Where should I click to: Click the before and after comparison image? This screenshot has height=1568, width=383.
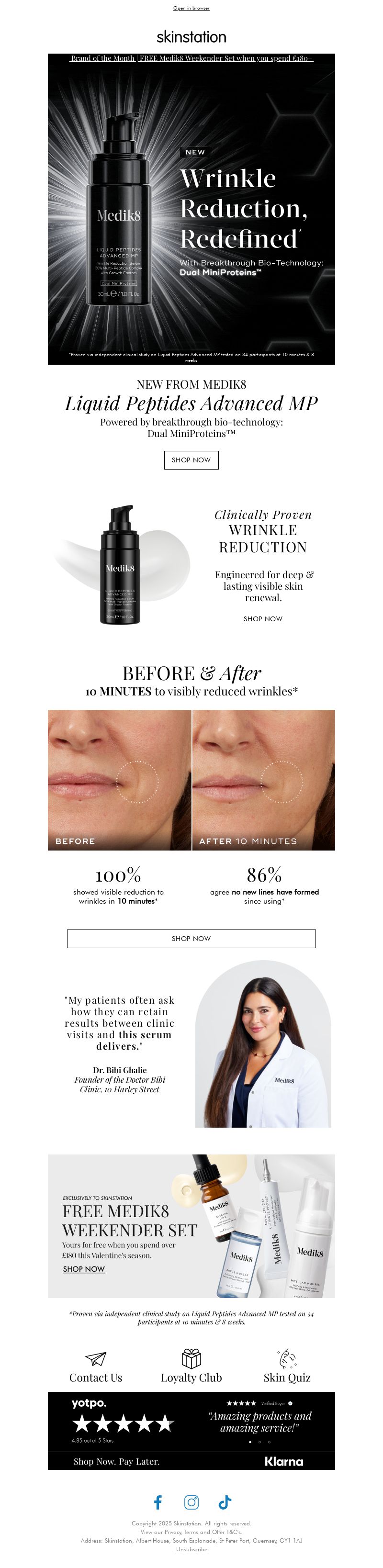click(191, 780)
